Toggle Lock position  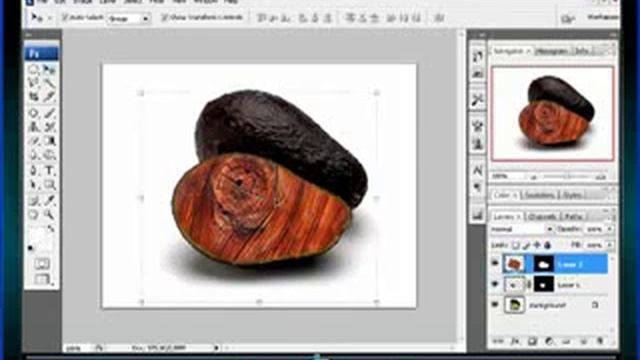click(x=537, y=245)
